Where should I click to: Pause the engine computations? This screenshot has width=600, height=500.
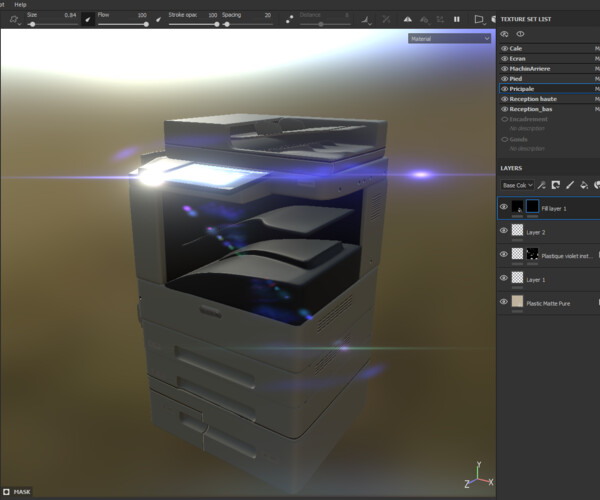(x=457, y=19)
